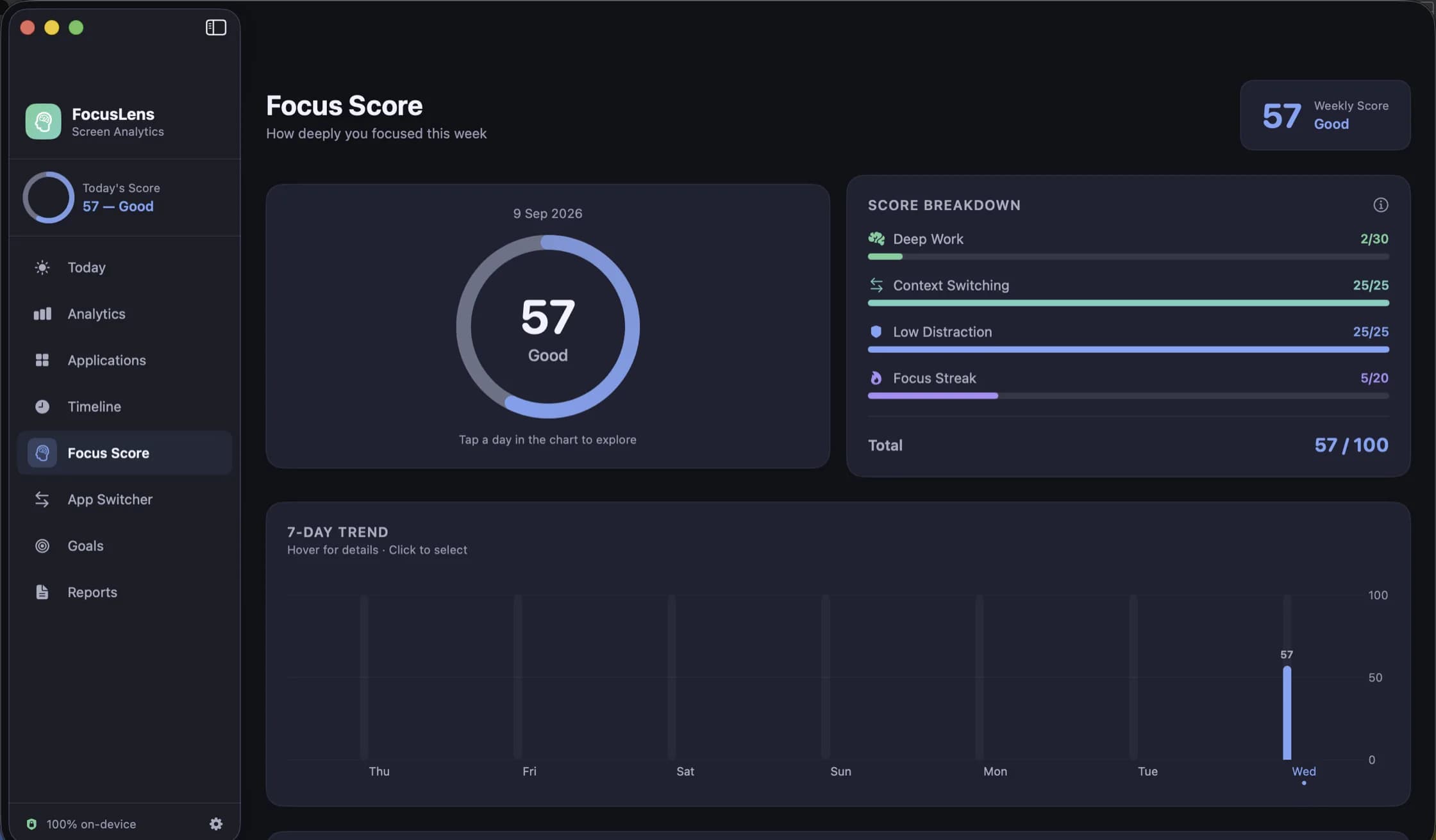Click the Low Distraction shield icon
This screenshot has width=1436, height=840.
[x=876, y=331]
